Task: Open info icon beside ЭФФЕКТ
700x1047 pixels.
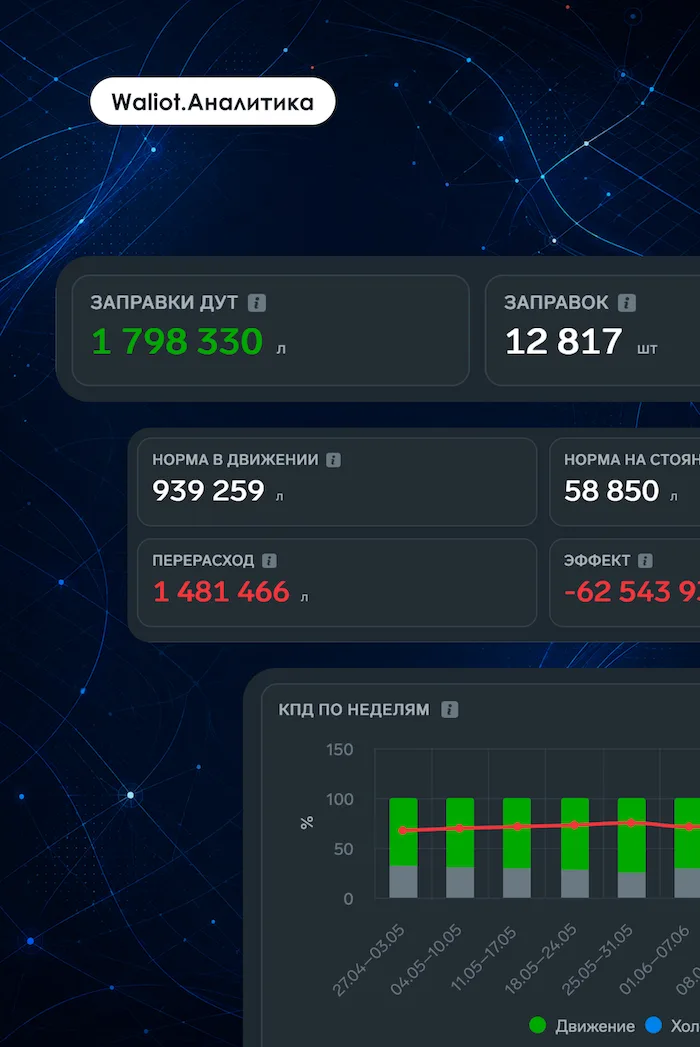Action: coord(645,561)
